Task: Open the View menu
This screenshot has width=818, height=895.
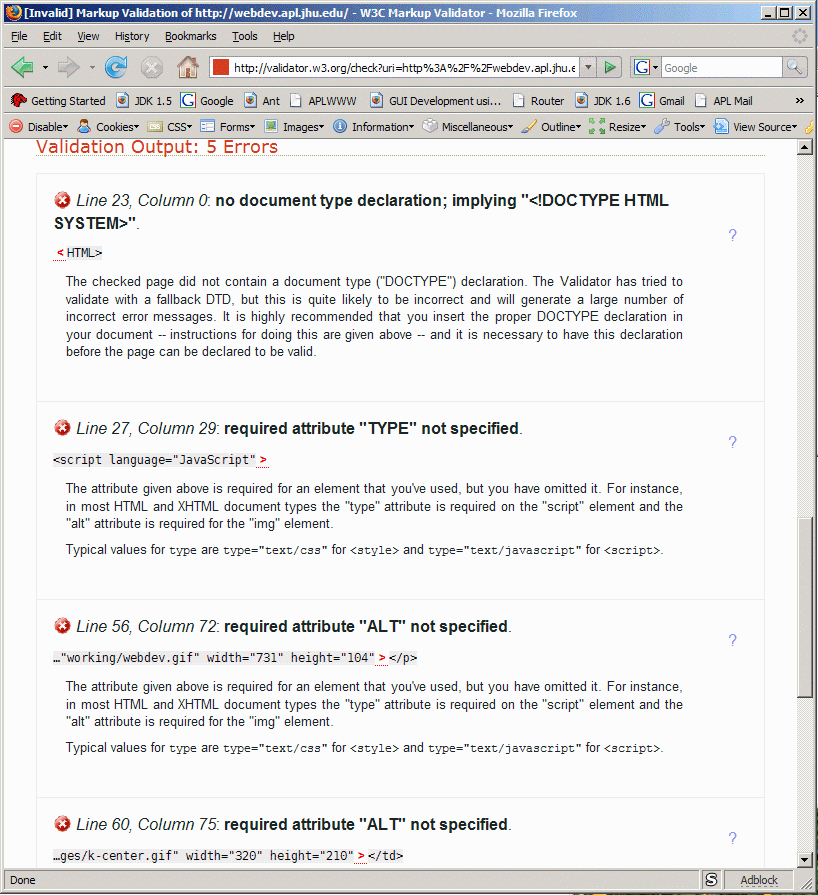Action: click(x=88, y=36)
